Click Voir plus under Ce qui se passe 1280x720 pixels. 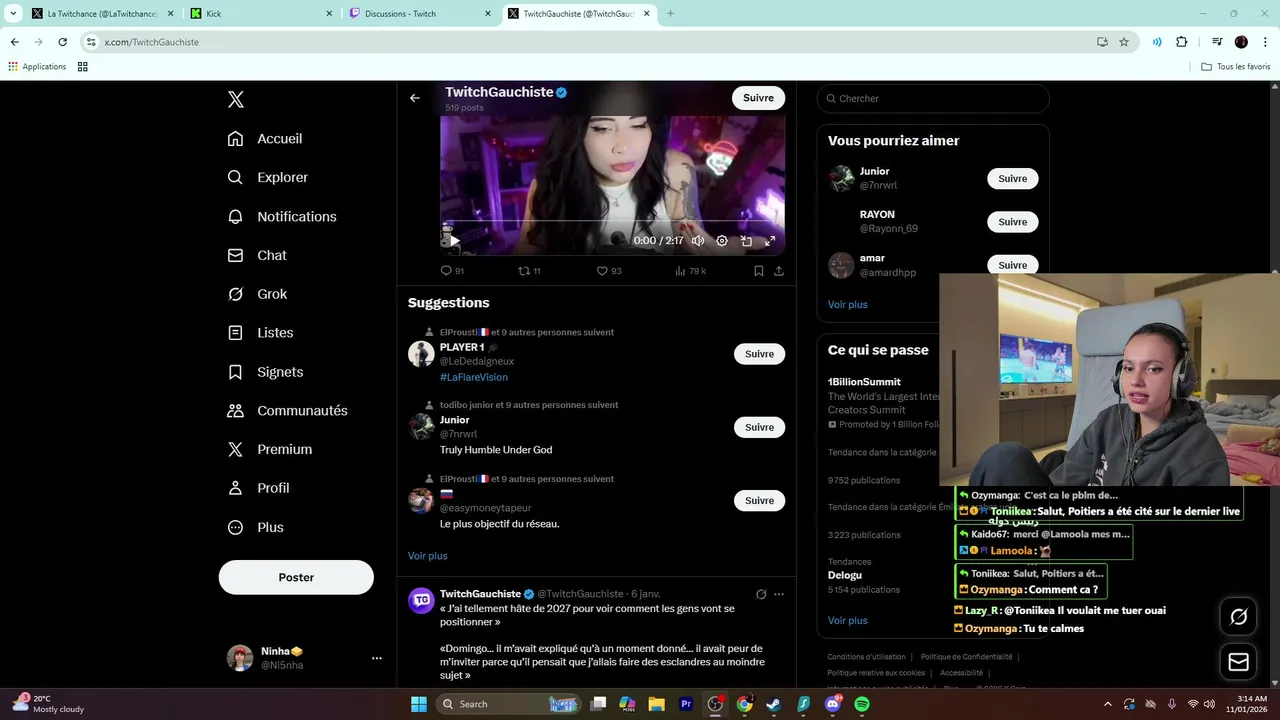point(847,620)
